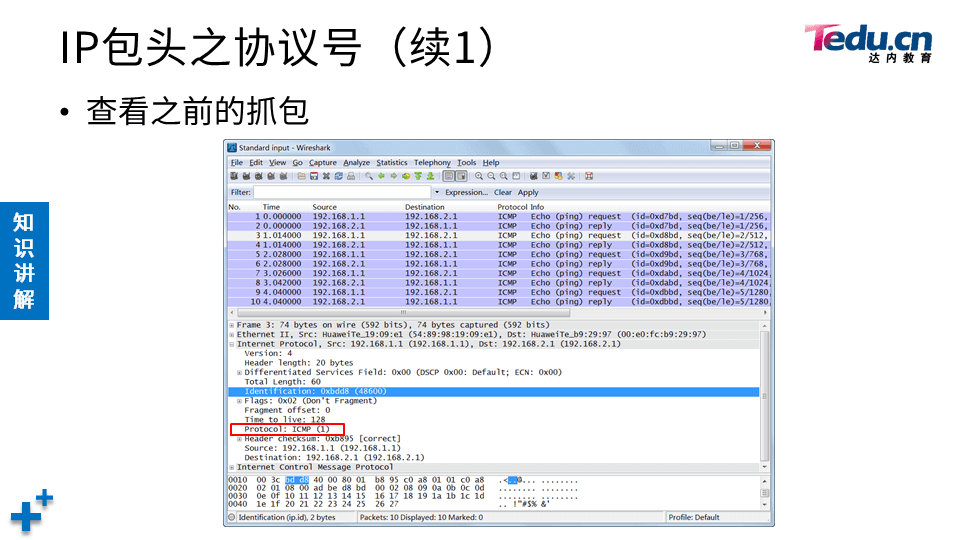Select Protocol: ICMP (1) line
960x540 pixels.
(x=287, y=429)
